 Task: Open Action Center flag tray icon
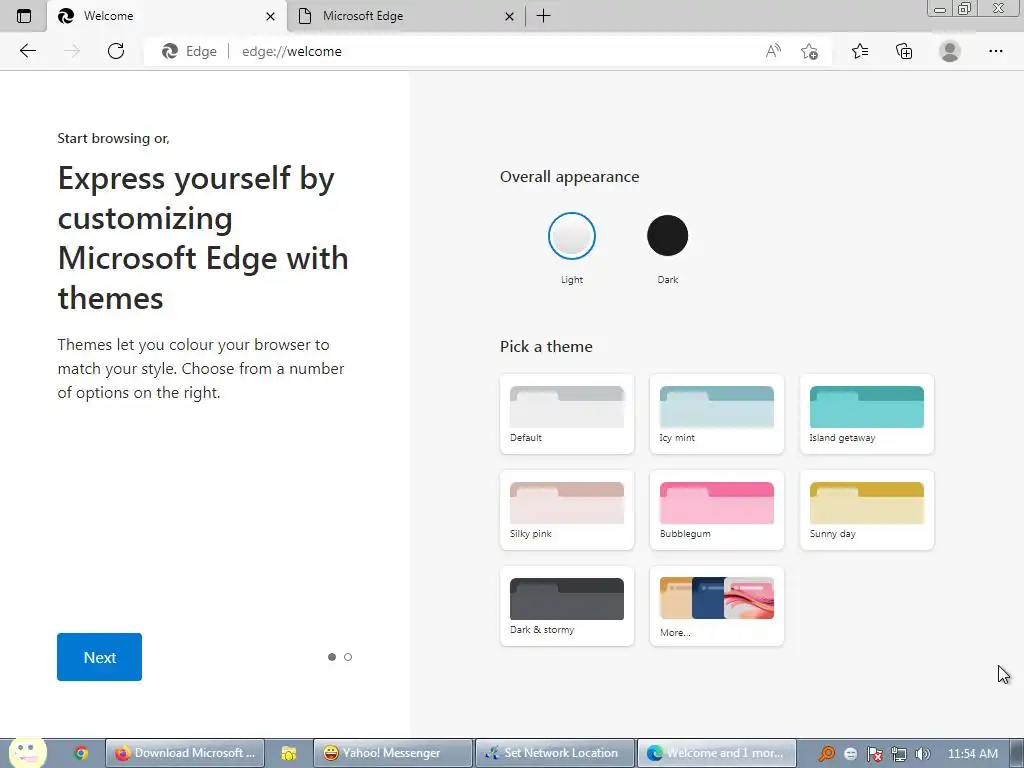[874, 754]
